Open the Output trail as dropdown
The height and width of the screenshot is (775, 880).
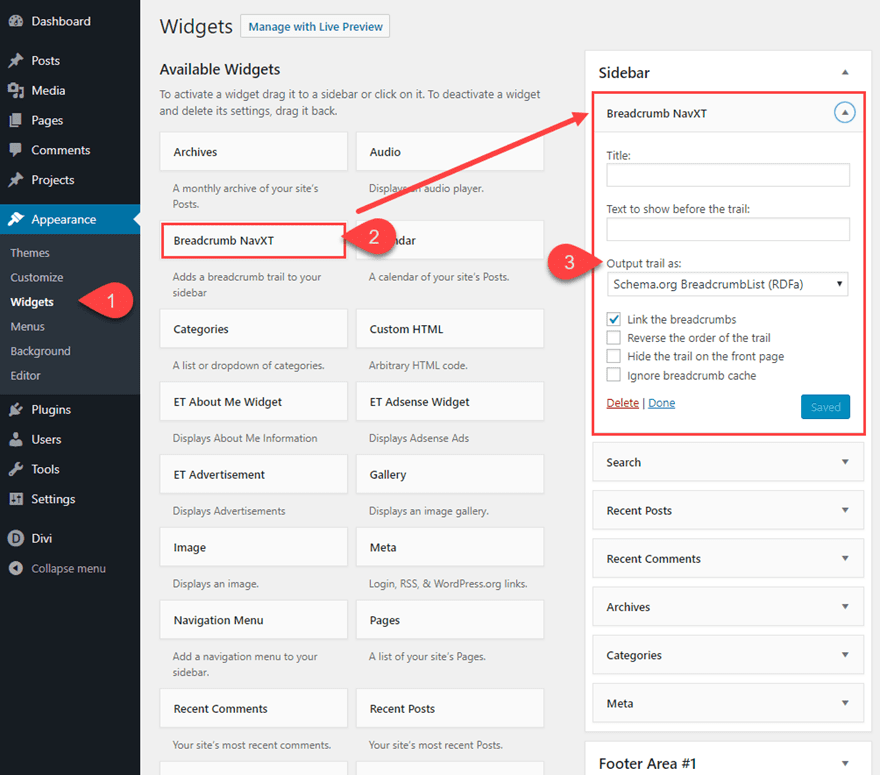727,284
